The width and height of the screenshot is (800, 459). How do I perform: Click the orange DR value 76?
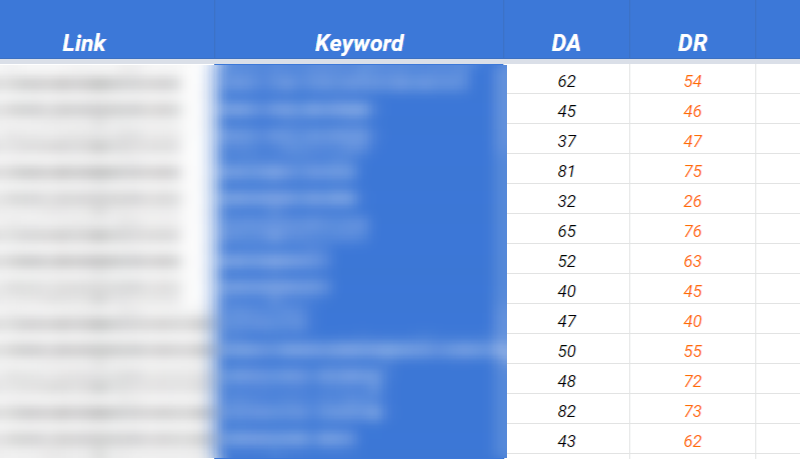pyautogui.click(x=693, y=230)
